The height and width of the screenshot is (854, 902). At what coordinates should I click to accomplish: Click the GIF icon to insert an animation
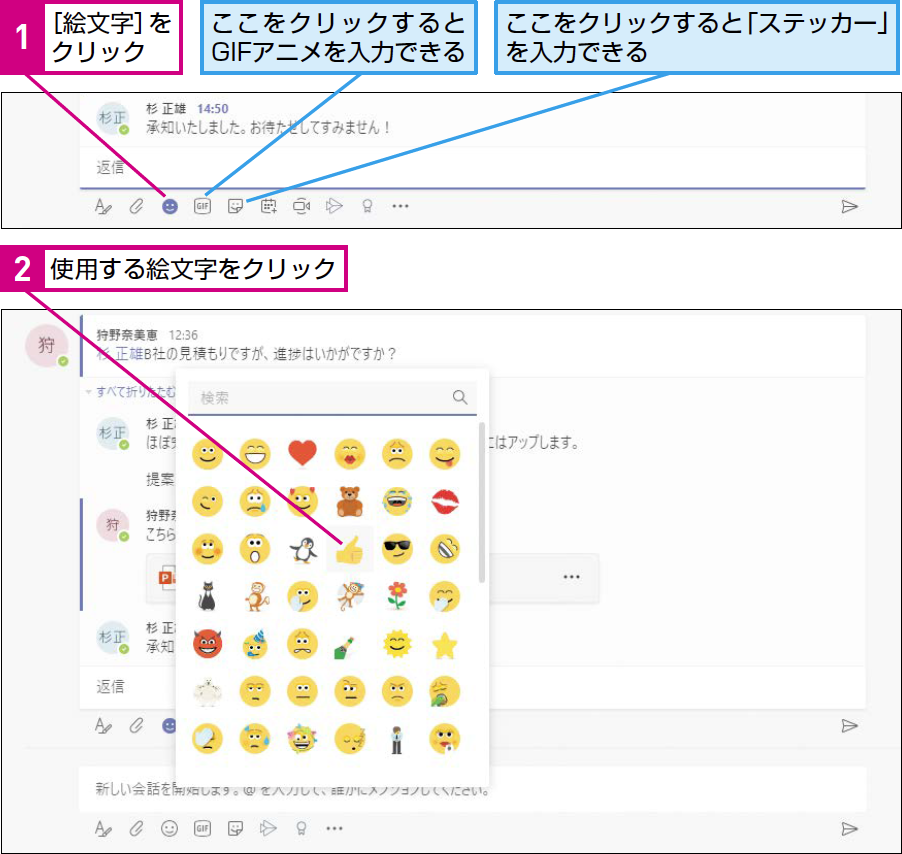pyautogui.click(x=203, y=205)
